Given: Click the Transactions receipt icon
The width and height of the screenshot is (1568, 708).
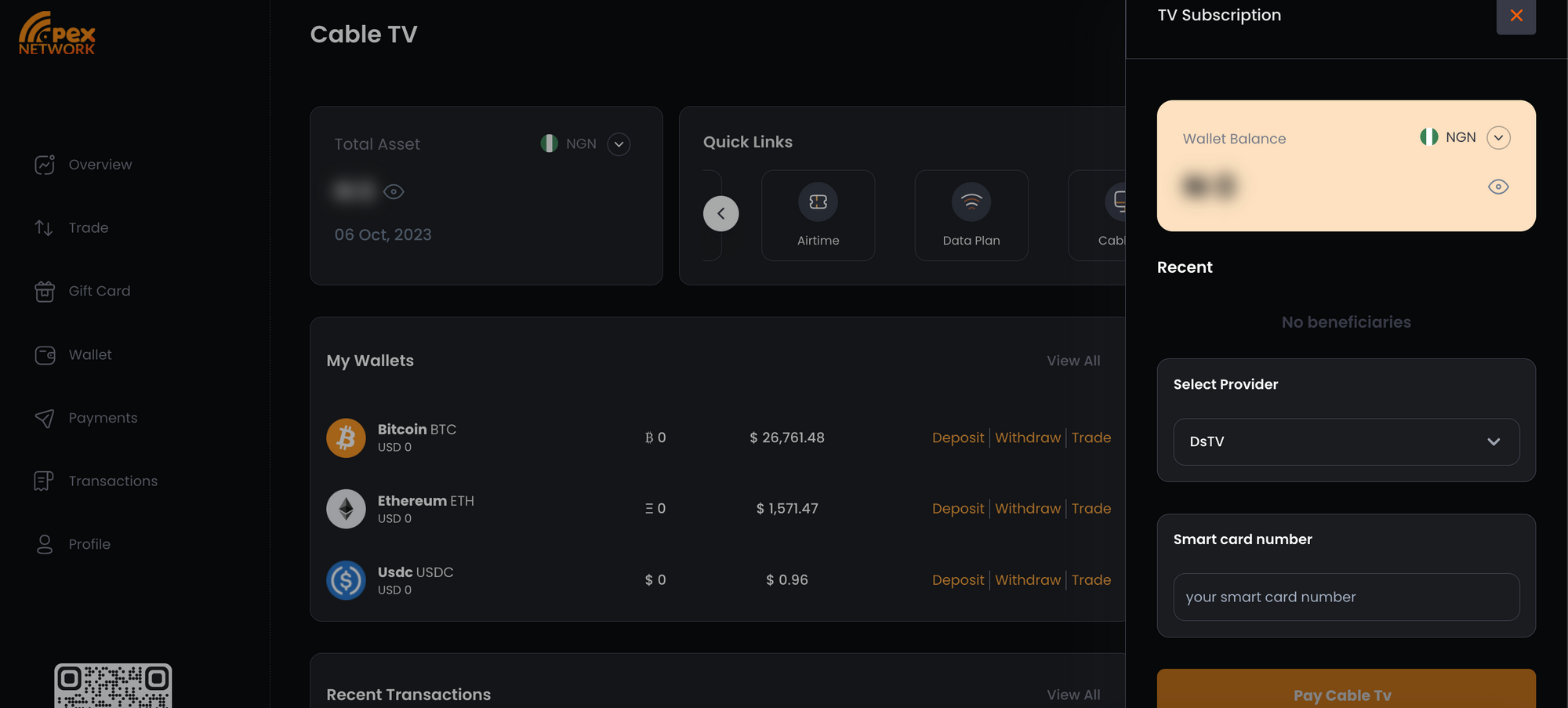Looking at the screenshot, I should point(44,481).
